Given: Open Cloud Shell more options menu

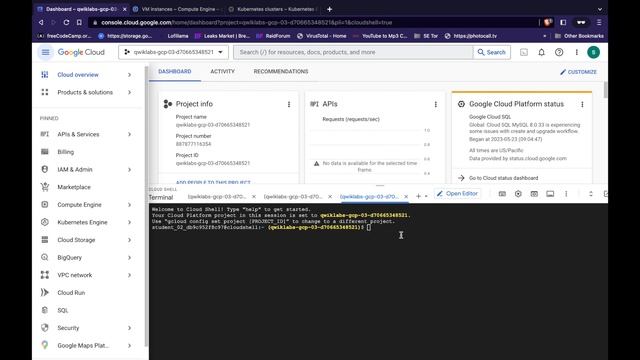Looking at the screenshot, I should (566, 194).
